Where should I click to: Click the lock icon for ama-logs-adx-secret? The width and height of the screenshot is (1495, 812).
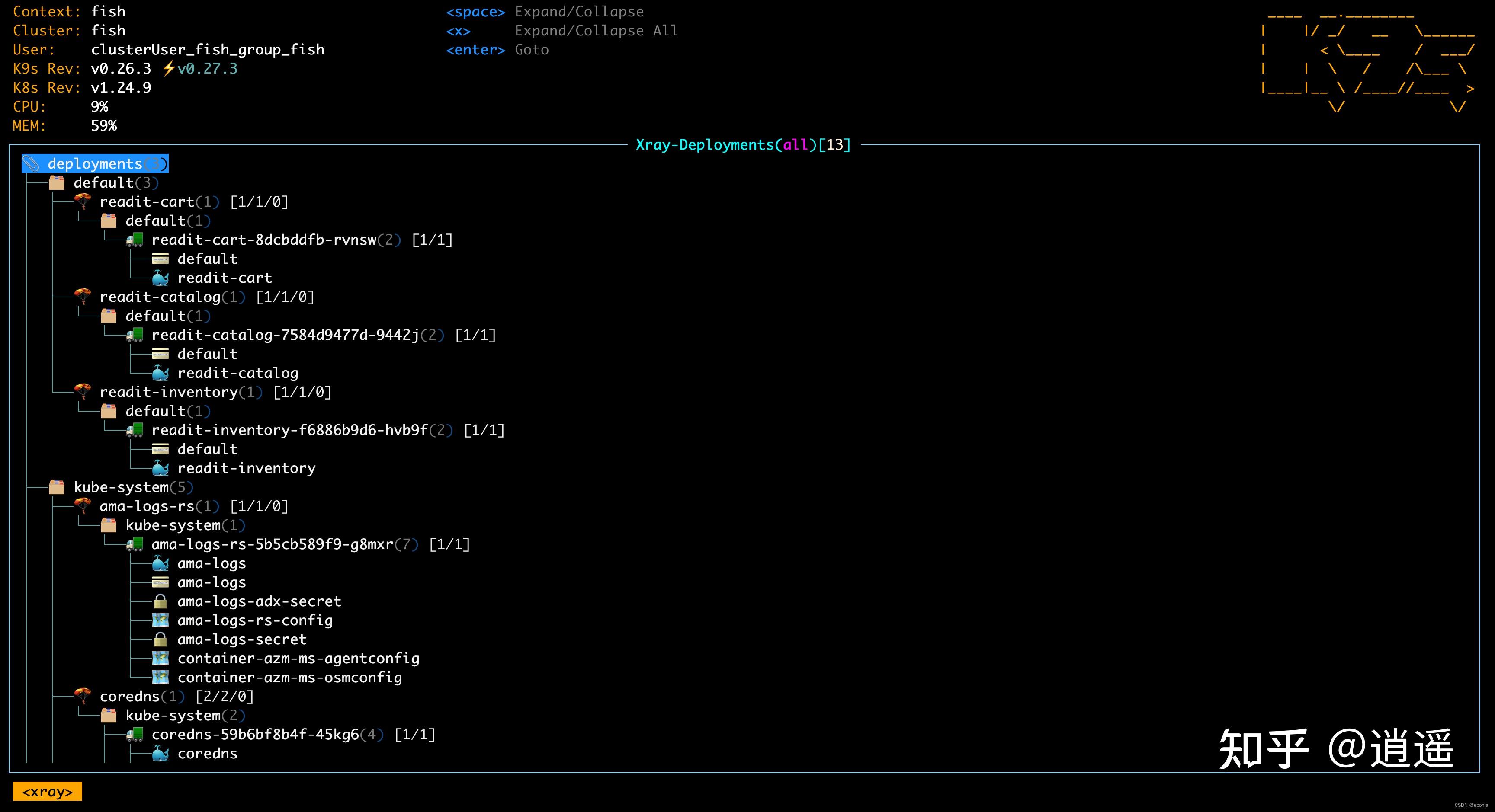click(160, 601)
